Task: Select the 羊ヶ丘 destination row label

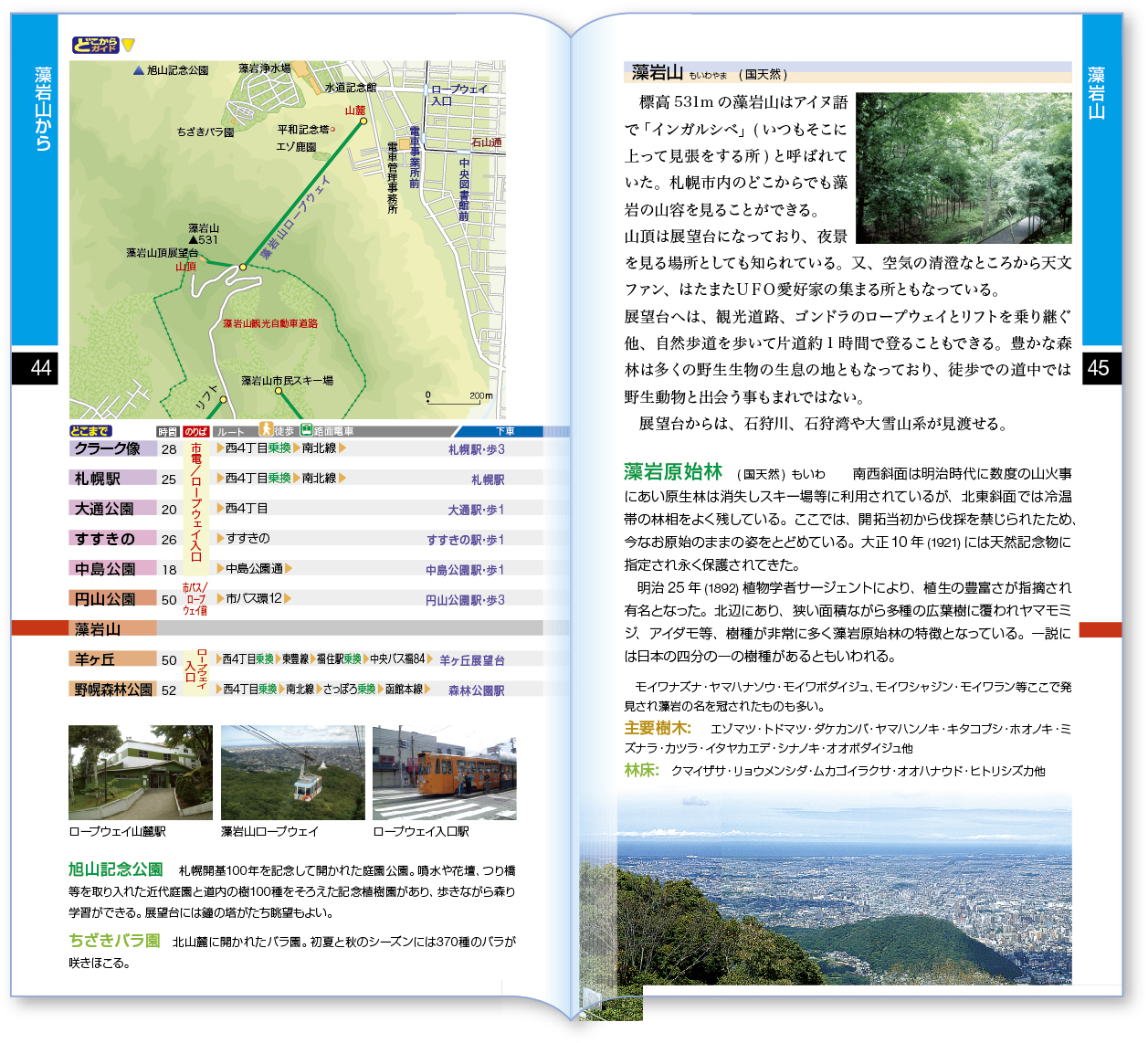Action: tap(113, 659)
